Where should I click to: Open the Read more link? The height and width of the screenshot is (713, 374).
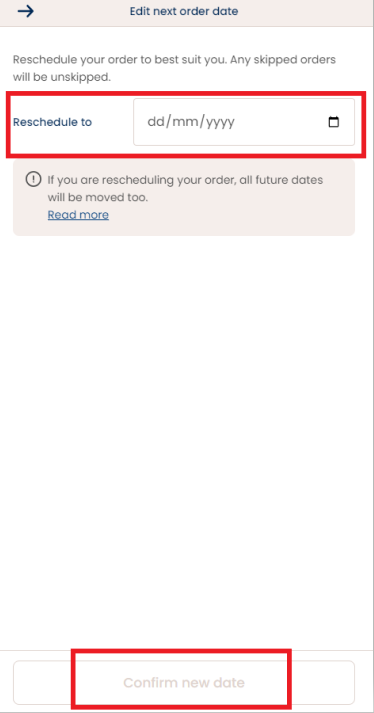78,215
